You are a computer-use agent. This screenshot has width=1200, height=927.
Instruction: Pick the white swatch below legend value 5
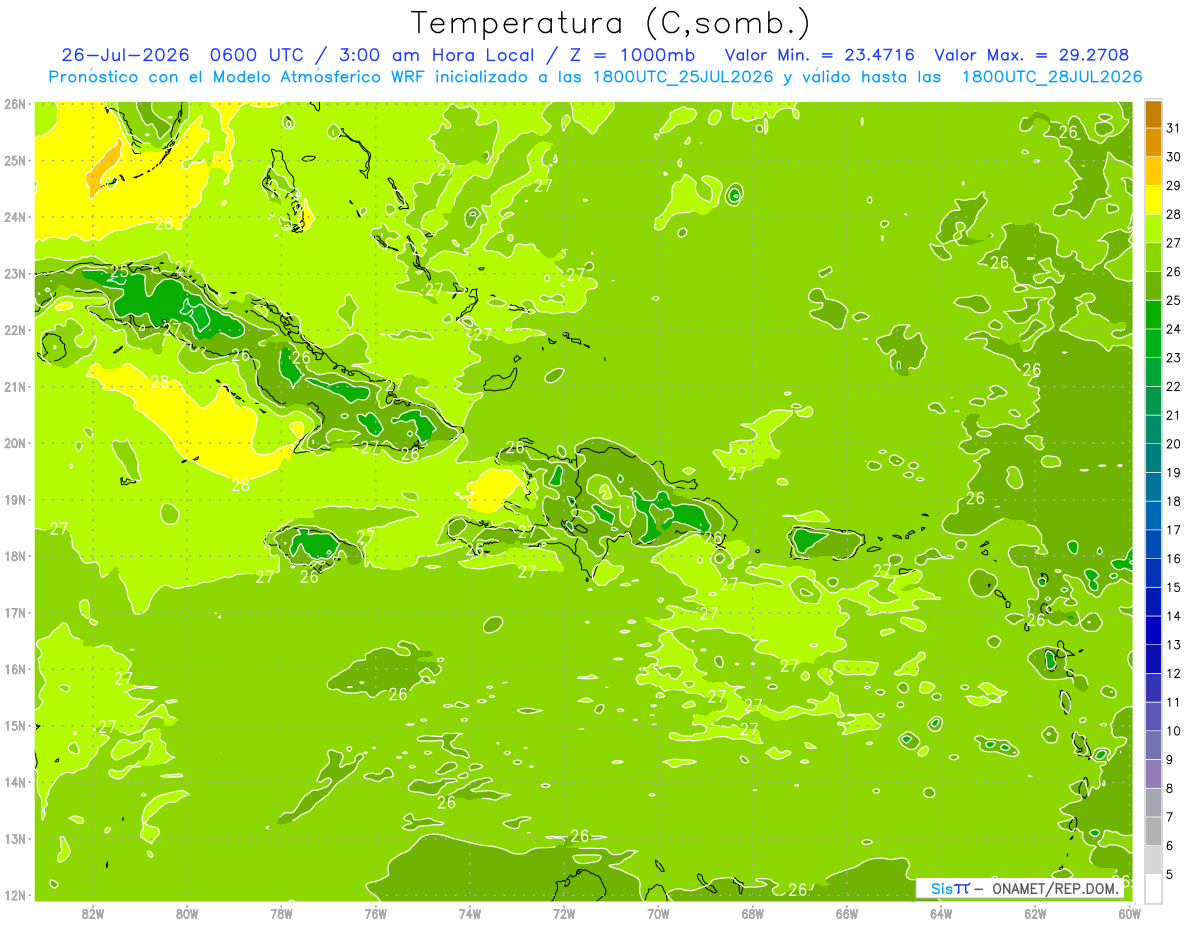(x=1153, y=888)
